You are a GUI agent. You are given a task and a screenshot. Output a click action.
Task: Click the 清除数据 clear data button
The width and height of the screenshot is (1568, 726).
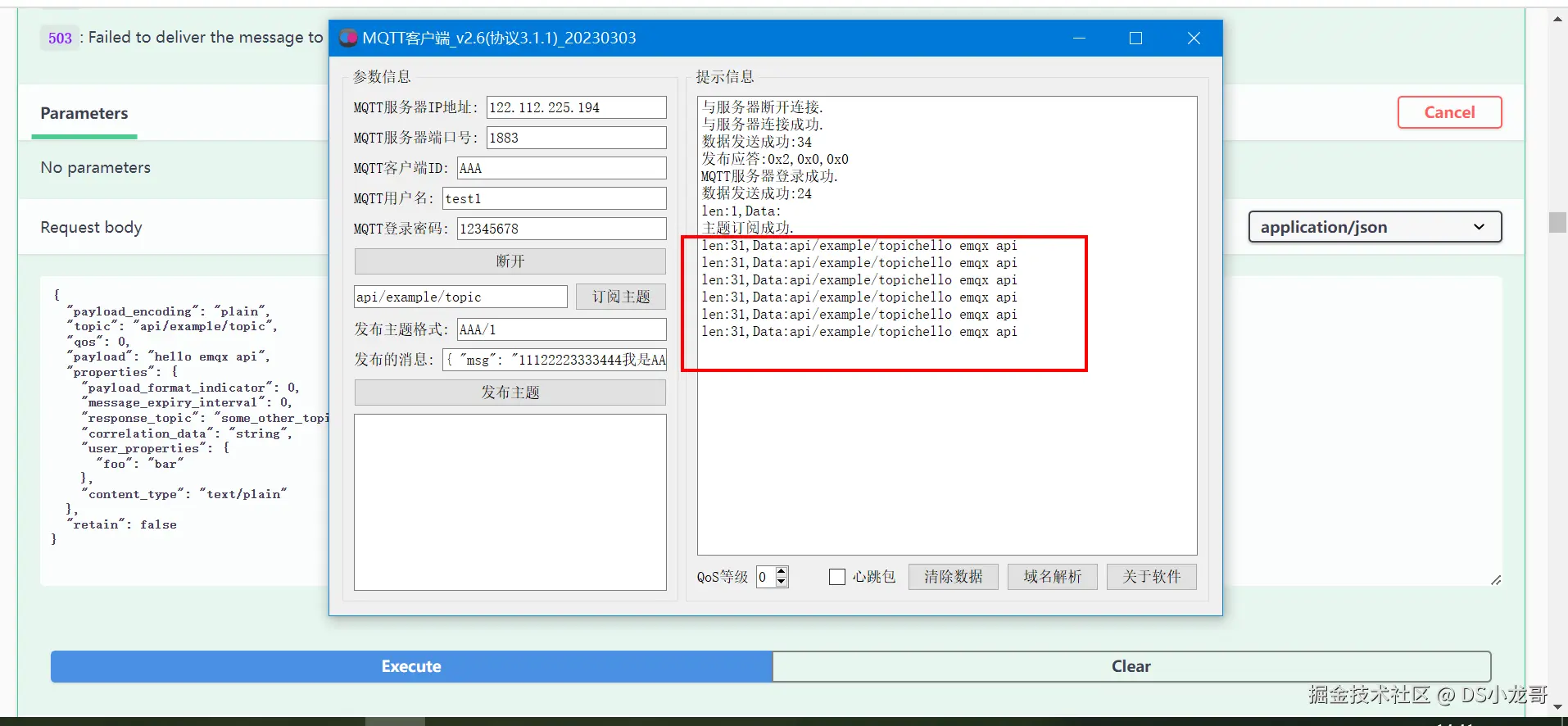point(953,577)
